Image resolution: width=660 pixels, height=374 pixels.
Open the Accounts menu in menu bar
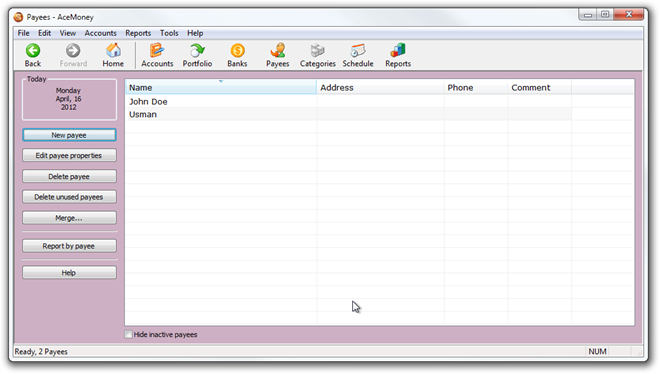(101, 33)
